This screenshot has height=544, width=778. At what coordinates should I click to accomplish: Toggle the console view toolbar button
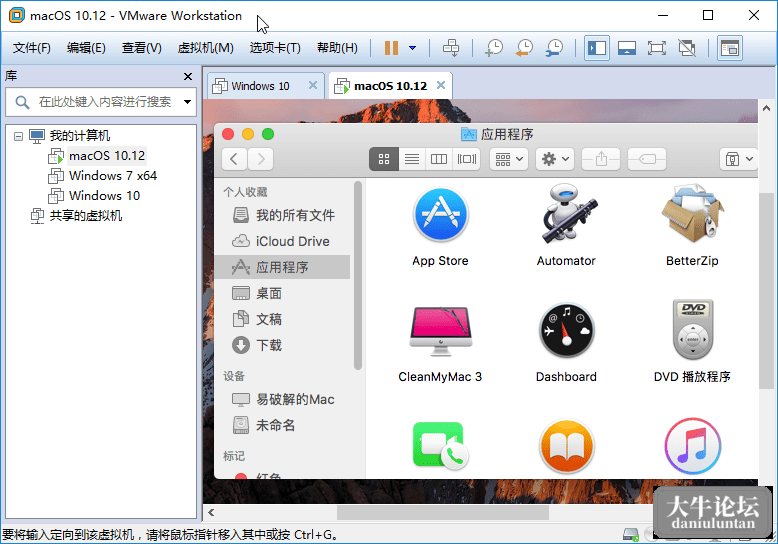(x=730, y=48)
